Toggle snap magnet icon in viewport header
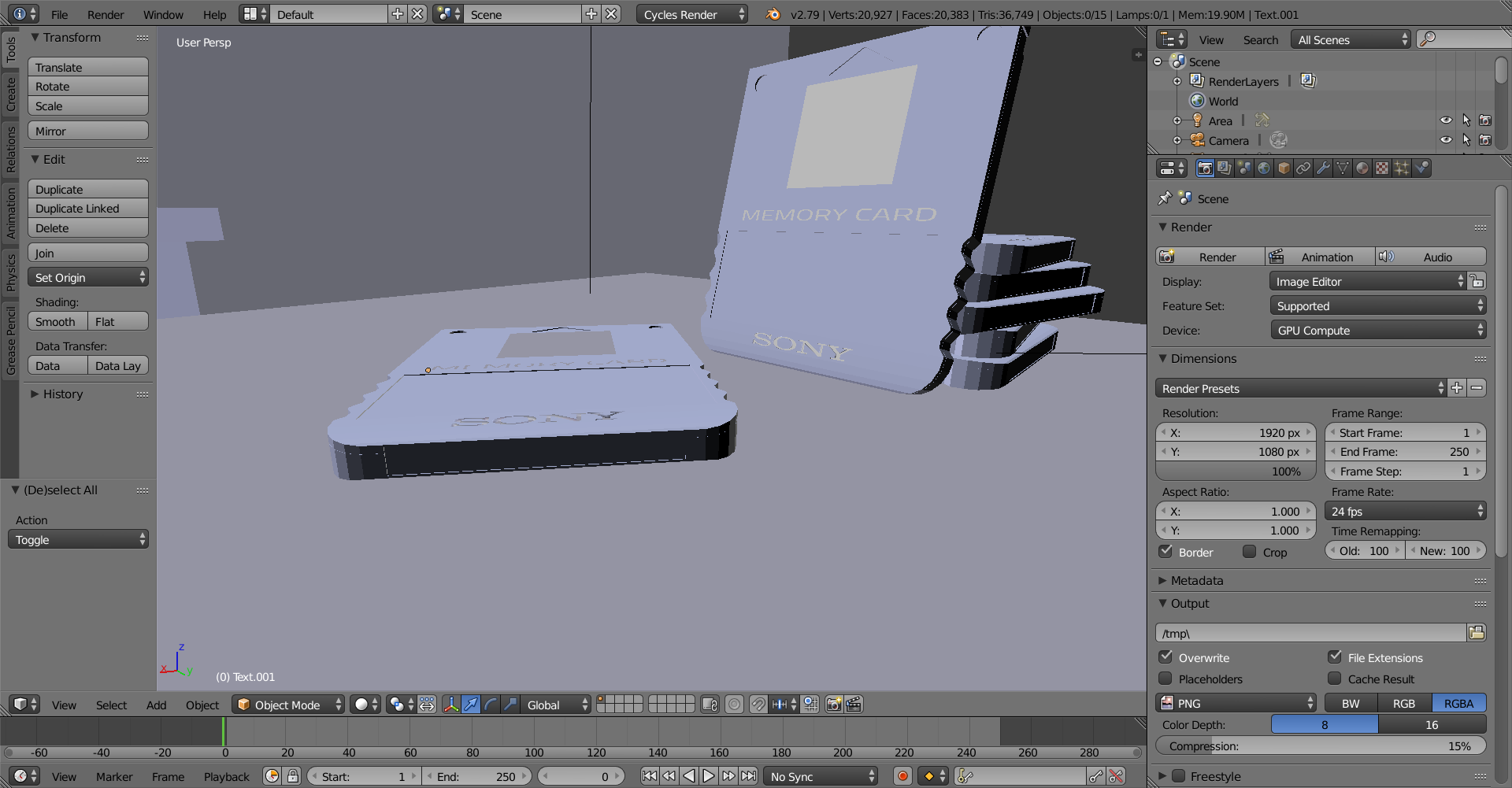This screenshot has width=1512, height=788. tap(758, 705)
